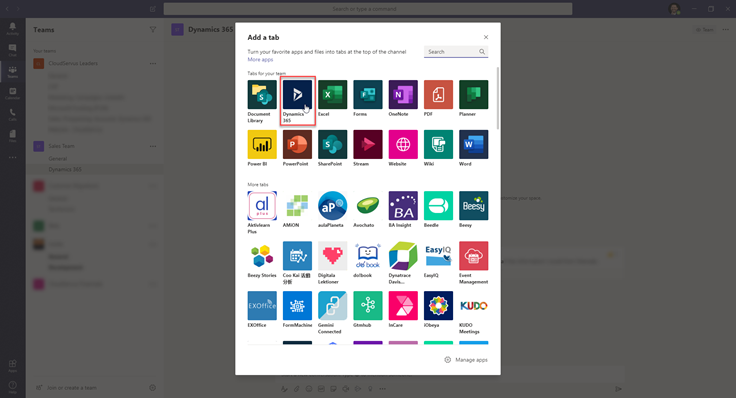736x398 pixels.
Task: Pick the iObeya app icon
Action: point(438,306)
